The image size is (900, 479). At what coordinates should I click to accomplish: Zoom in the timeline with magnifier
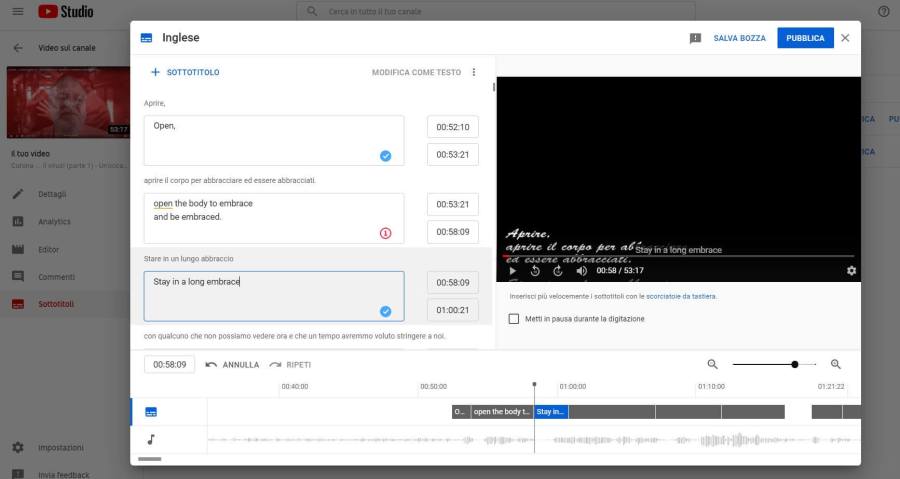point(836,365)
